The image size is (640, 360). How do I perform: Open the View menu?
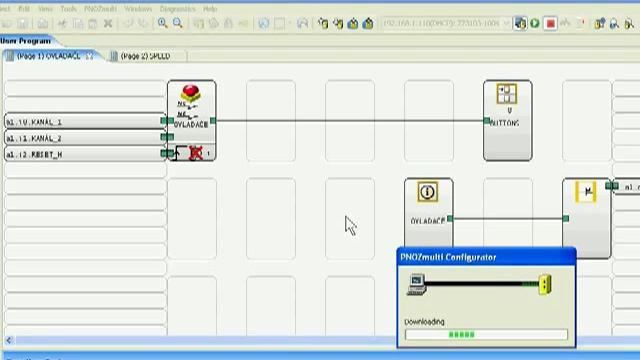point(45,9)
